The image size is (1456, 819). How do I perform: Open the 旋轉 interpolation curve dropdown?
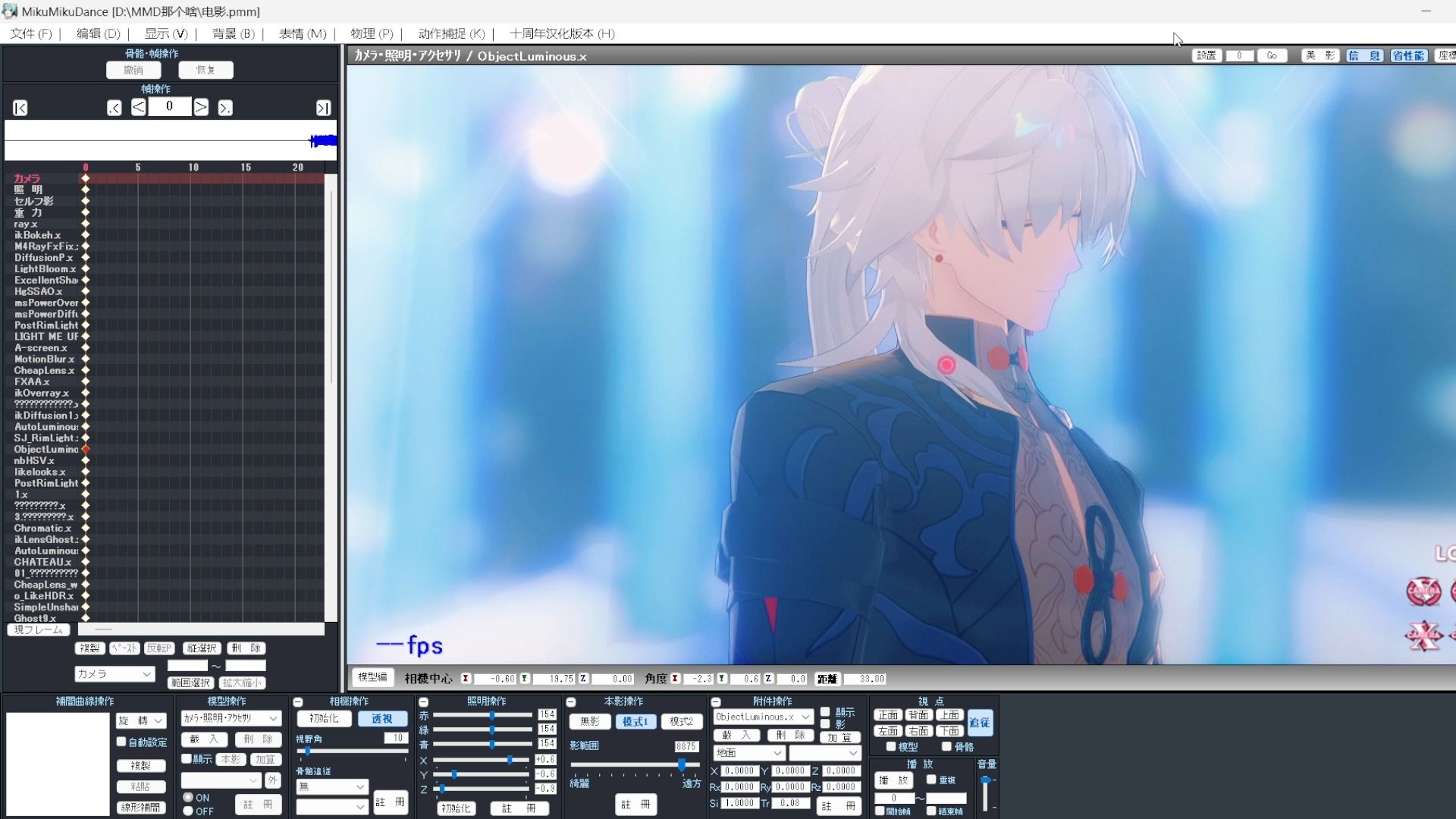[141, 720]
